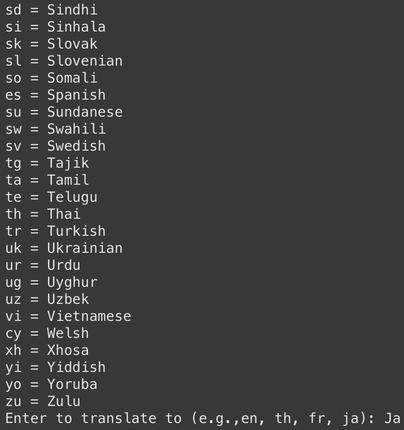Select the 'te = Telugu' line
404x430 pixels.
(51, 197)
